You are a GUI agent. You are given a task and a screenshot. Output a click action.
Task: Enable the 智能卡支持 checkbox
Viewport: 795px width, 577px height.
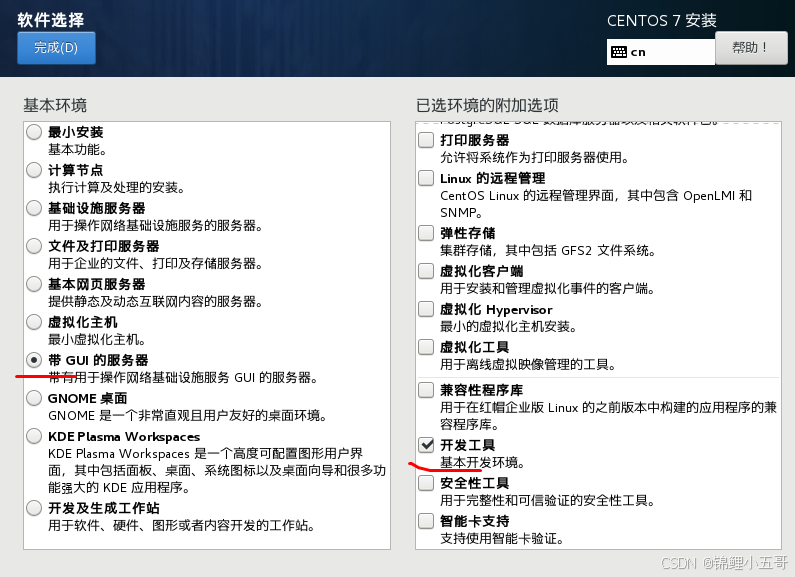tap(426, 521)
